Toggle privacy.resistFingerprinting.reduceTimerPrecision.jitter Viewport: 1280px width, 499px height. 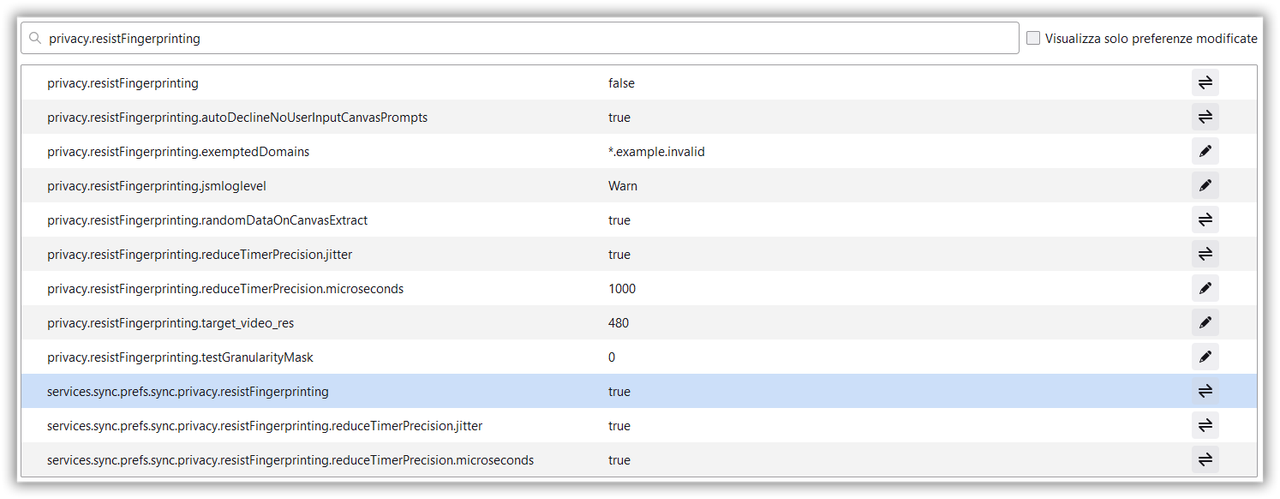[1205, 254]
